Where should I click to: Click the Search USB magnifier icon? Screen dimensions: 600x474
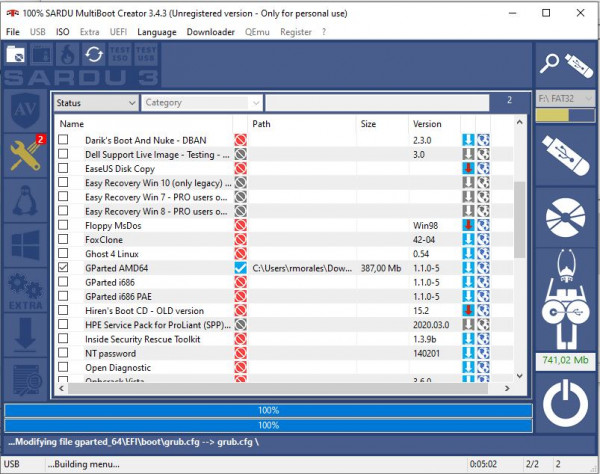[566, 65]
